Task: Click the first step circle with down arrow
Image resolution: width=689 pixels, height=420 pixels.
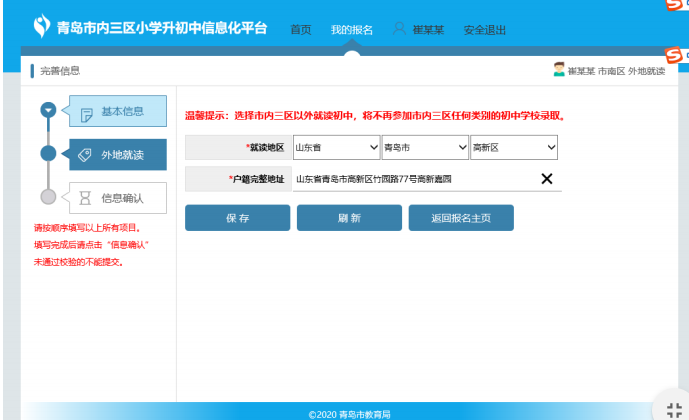Action: (x=48, y=110)
